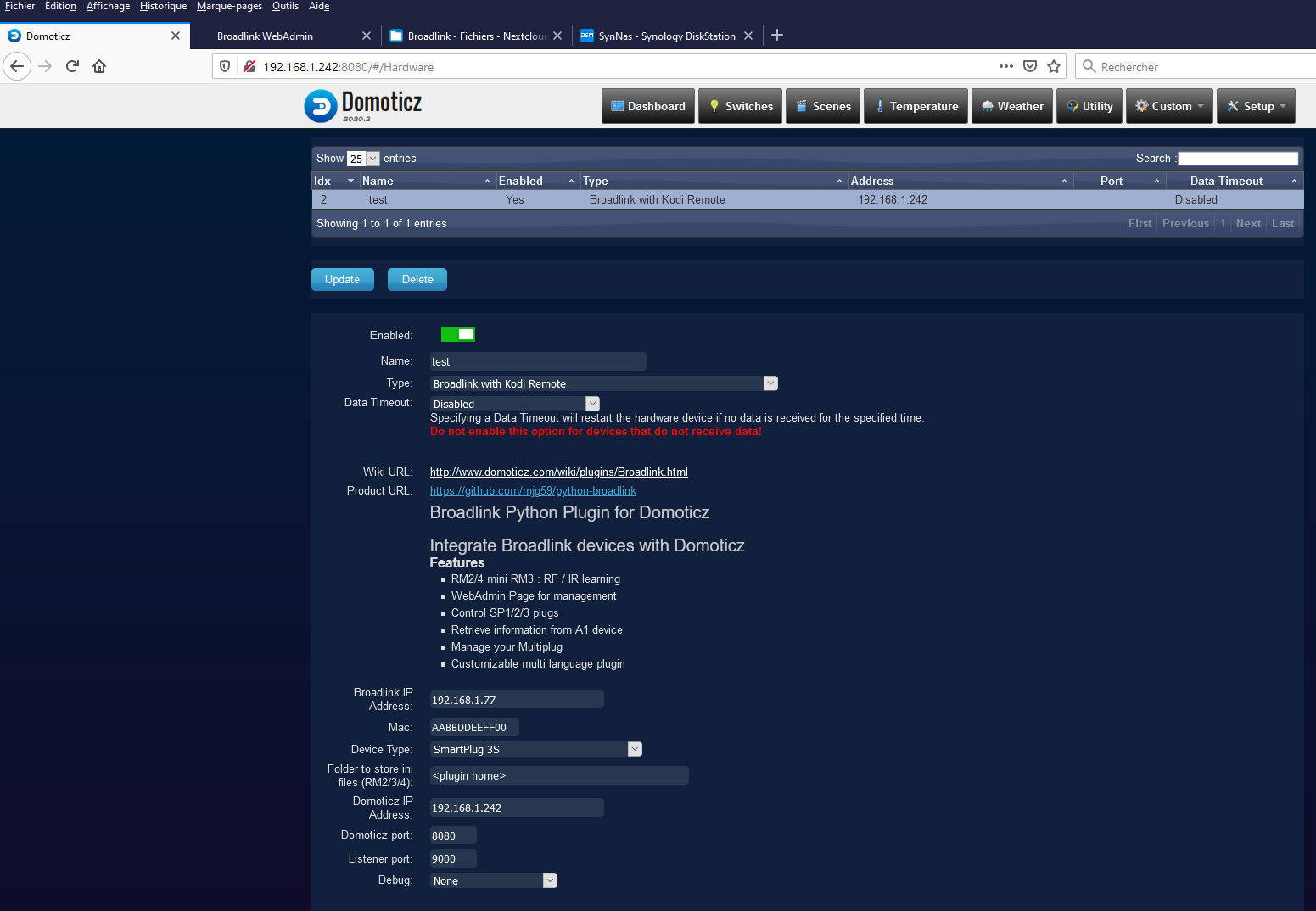This screenshot has height=911, width=1316.
Task: Open the Wiki URL link
Action: click(x=559, y=472)
